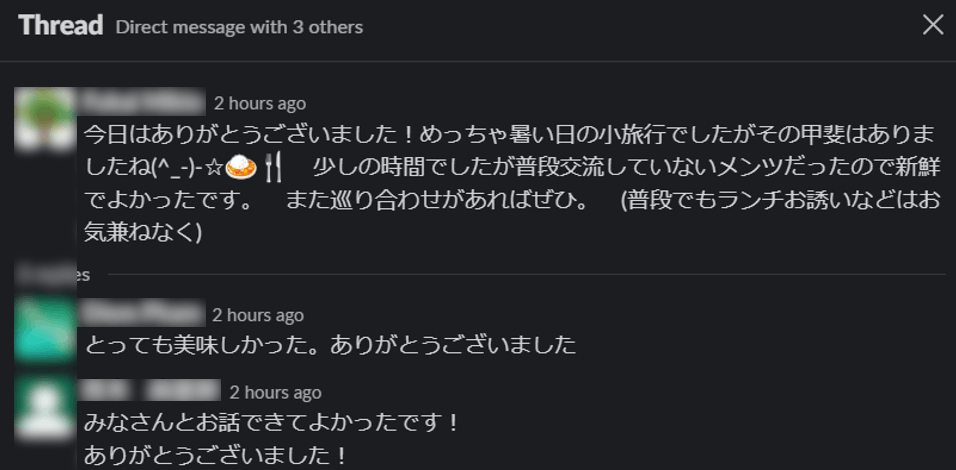Select the とっても美味しかった reply text
Image resolution: width=956 pixels, height=470 pixels.
330,345
